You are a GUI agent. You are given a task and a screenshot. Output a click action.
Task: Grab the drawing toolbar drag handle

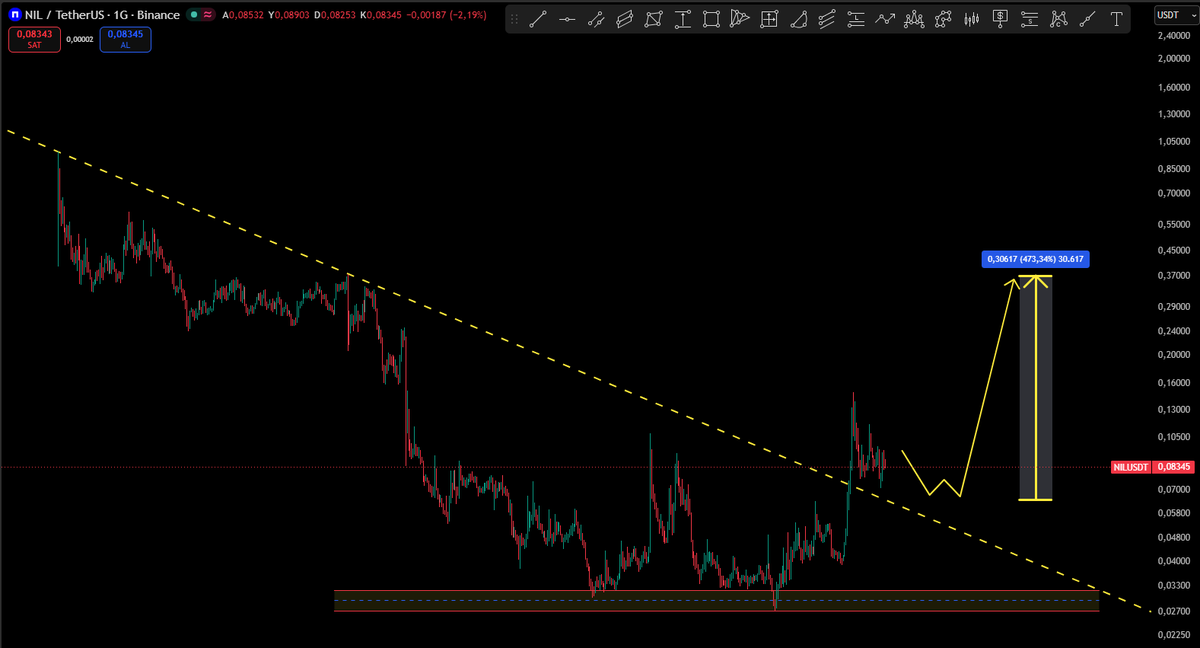tap(514, 18)
